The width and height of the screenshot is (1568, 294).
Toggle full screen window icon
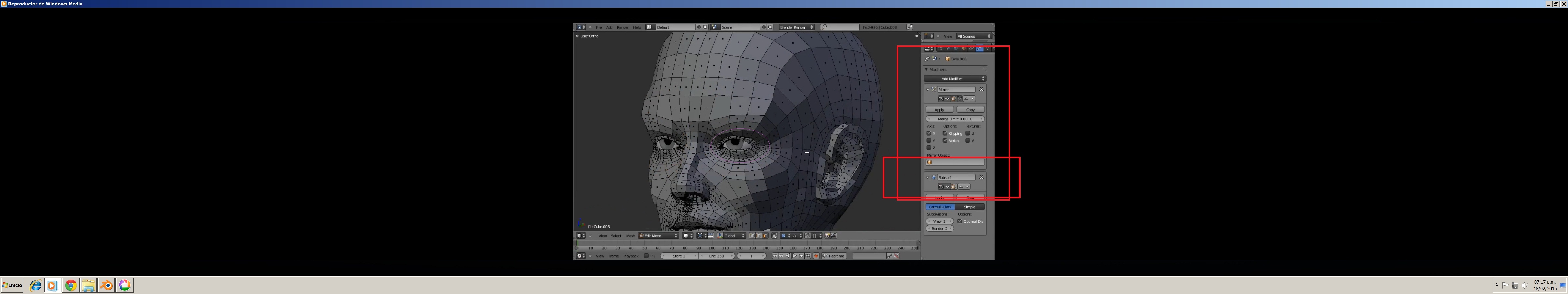909,27
